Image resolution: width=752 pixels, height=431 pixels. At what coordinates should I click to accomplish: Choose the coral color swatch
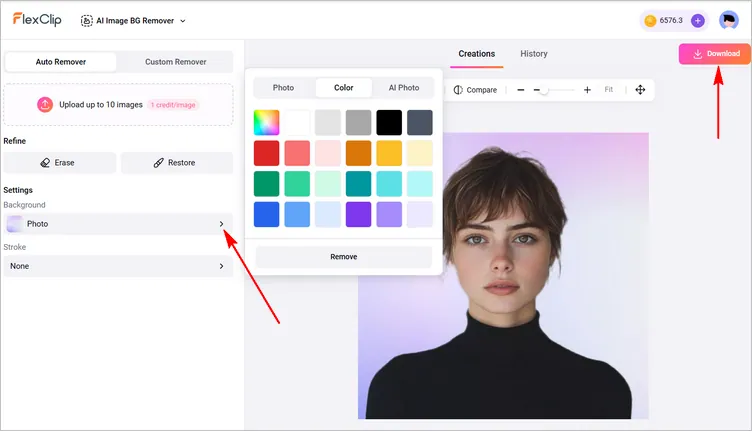pos(297,153)
